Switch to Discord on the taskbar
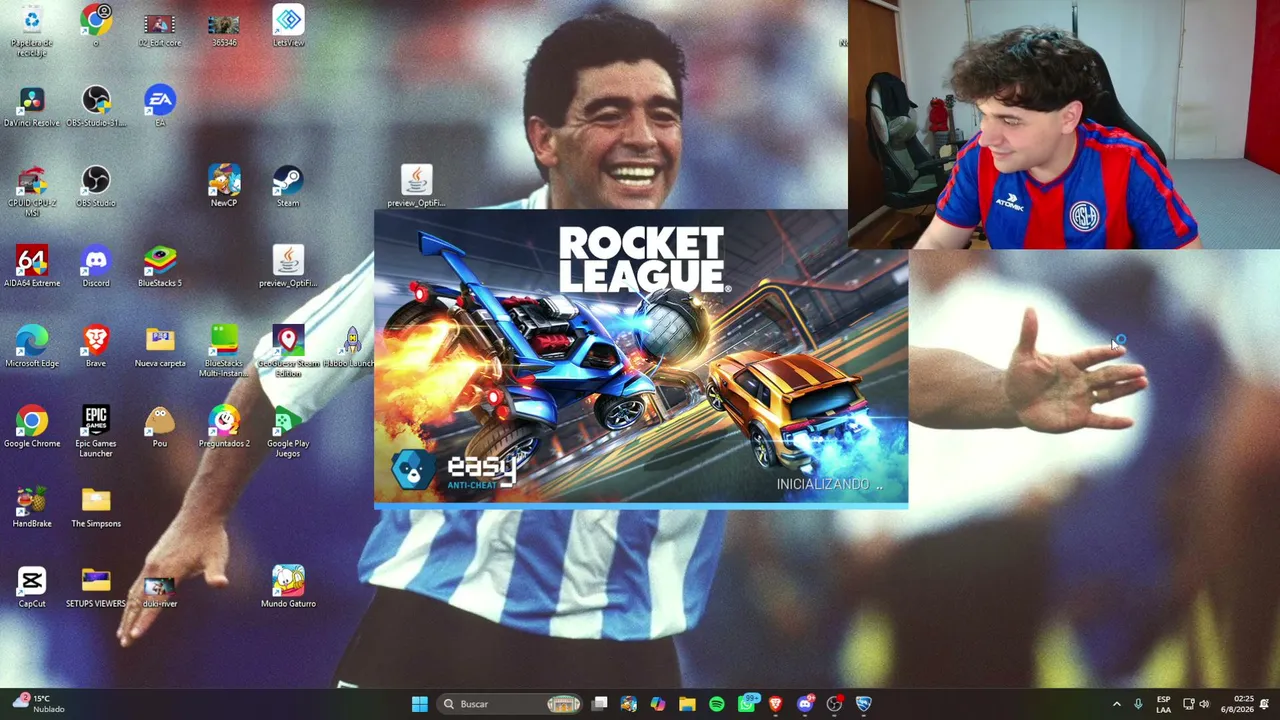1280x720 pixels. (x=805, y=704)
